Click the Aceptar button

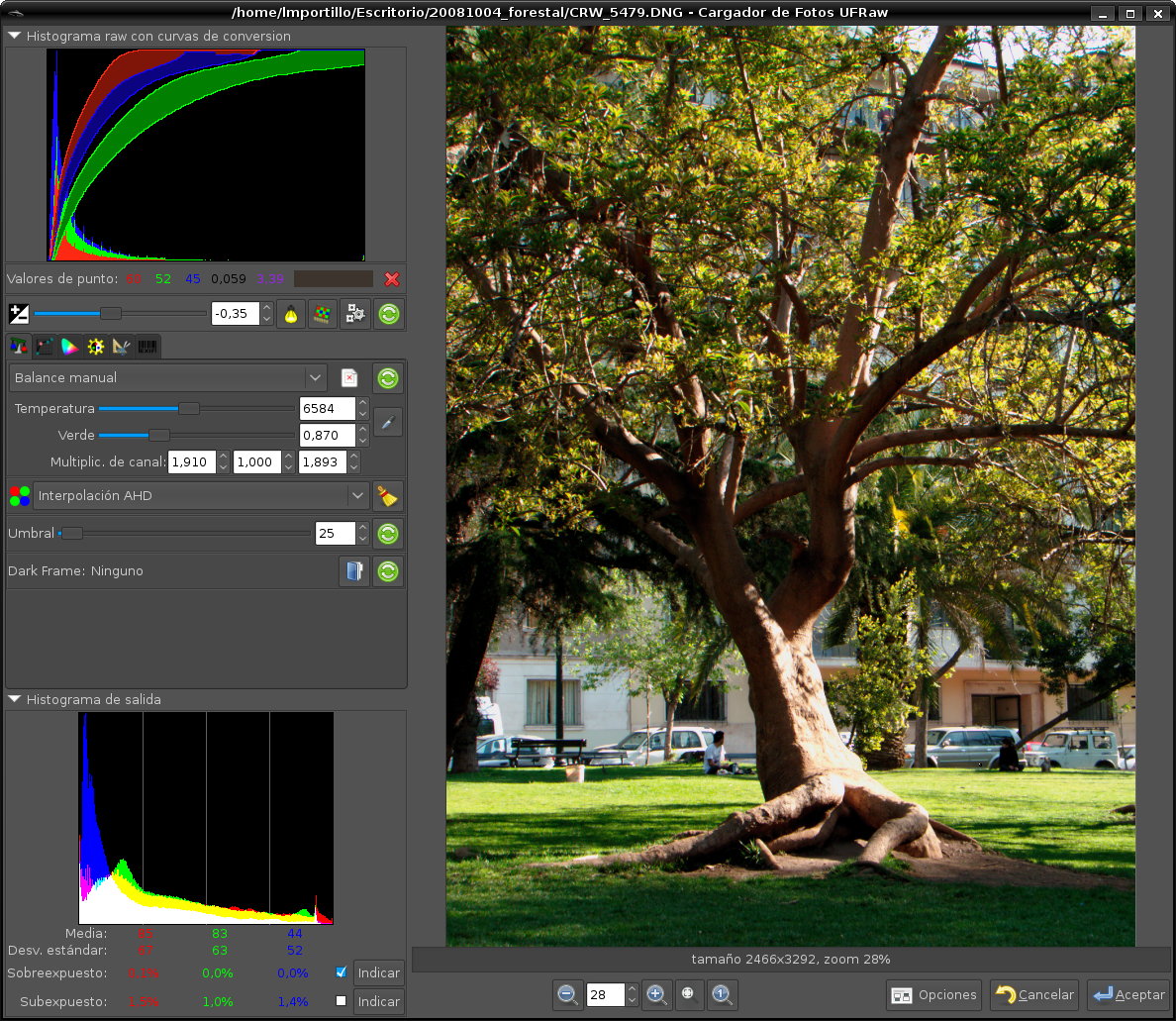coord(1128,994)
